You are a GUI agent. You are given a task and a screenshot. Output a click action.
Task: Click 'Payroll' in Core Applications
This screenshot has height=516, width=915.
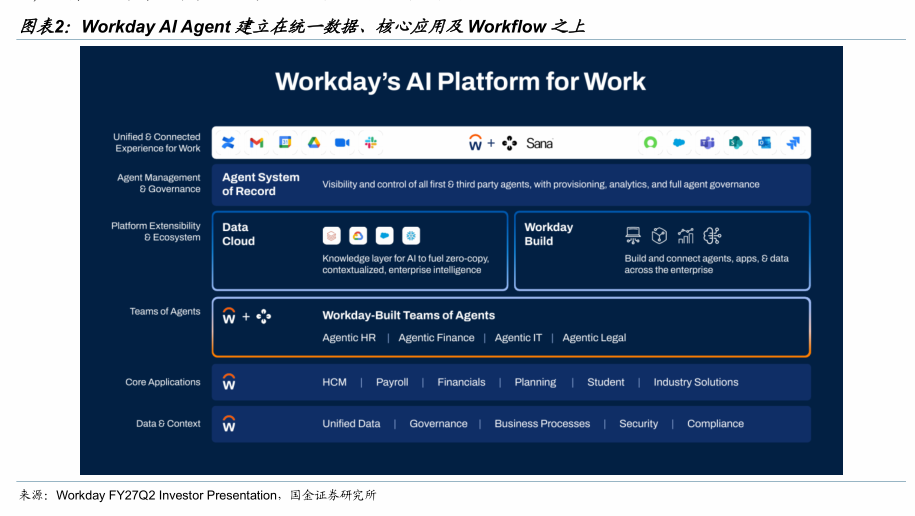click(x=392, y=382)
